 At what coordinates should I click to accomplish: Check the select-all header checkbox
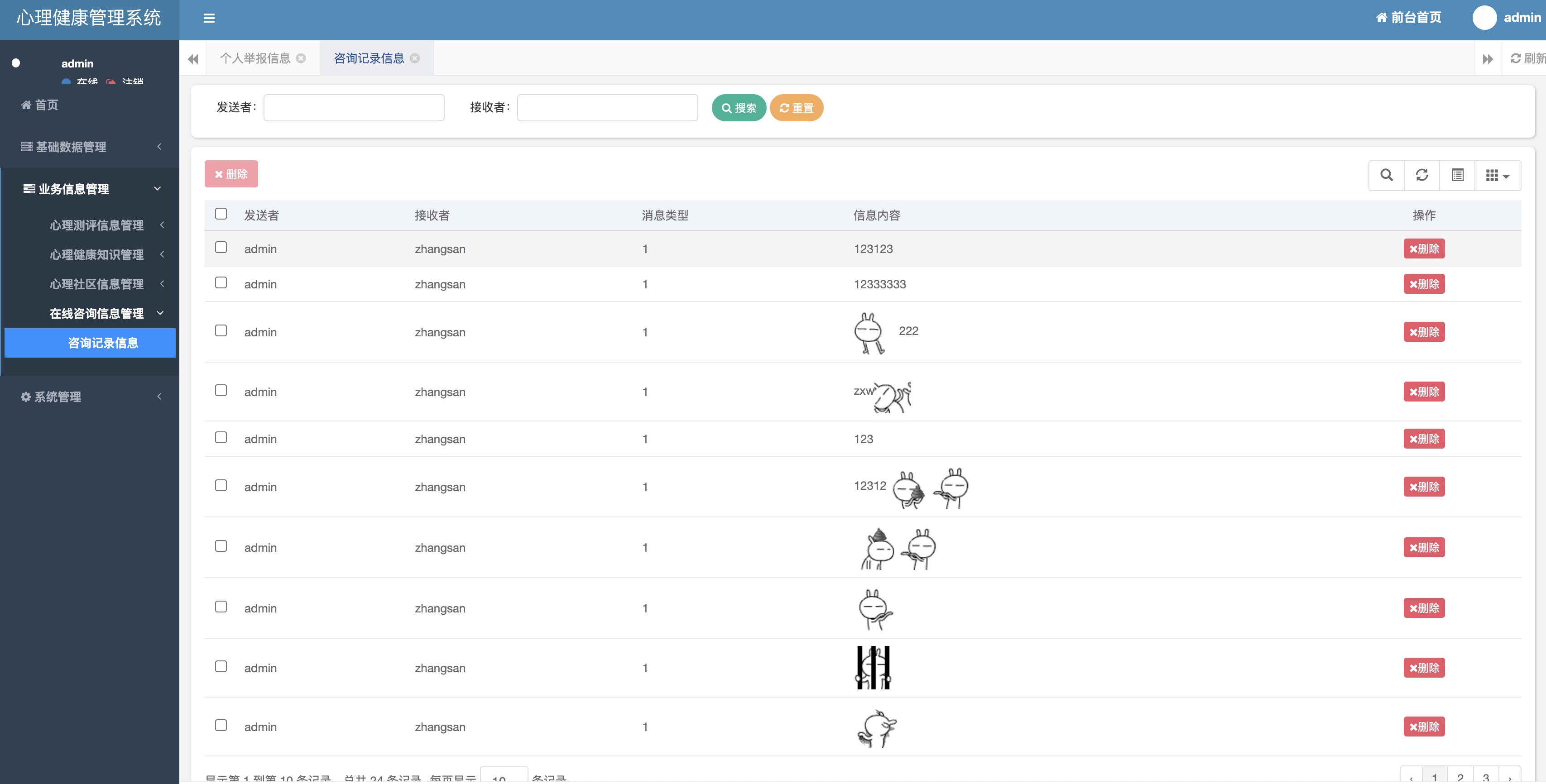pyautogui.click(x=221, y=214)
